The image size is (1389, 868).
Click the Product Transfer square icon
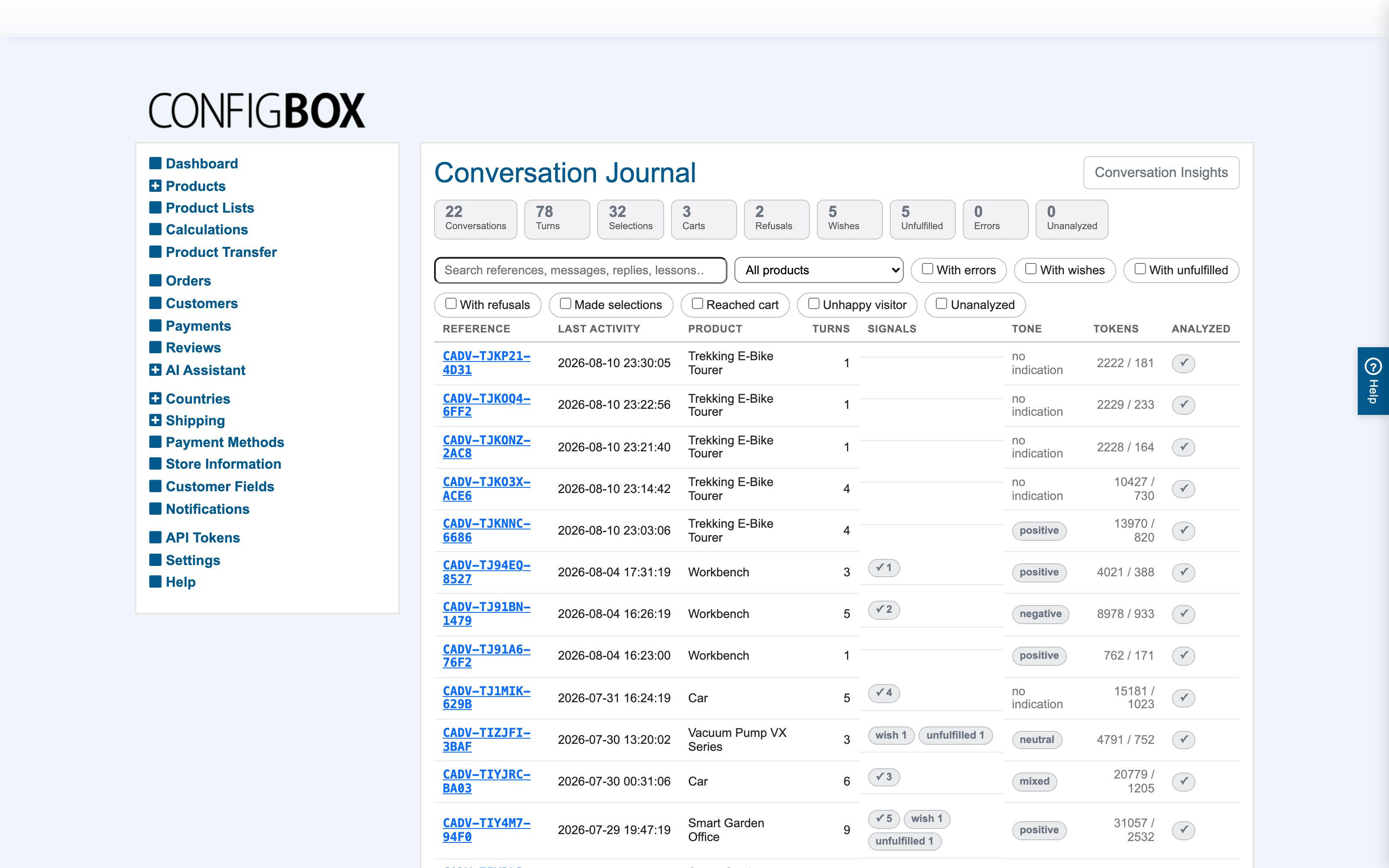click(155, 251)
